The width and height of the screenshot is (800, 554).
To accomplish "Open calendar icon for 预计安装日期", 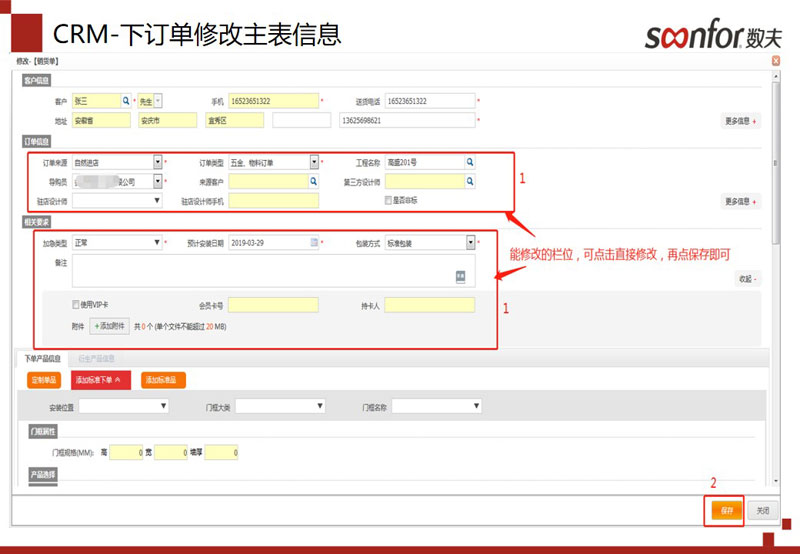I will pos(314,243).
